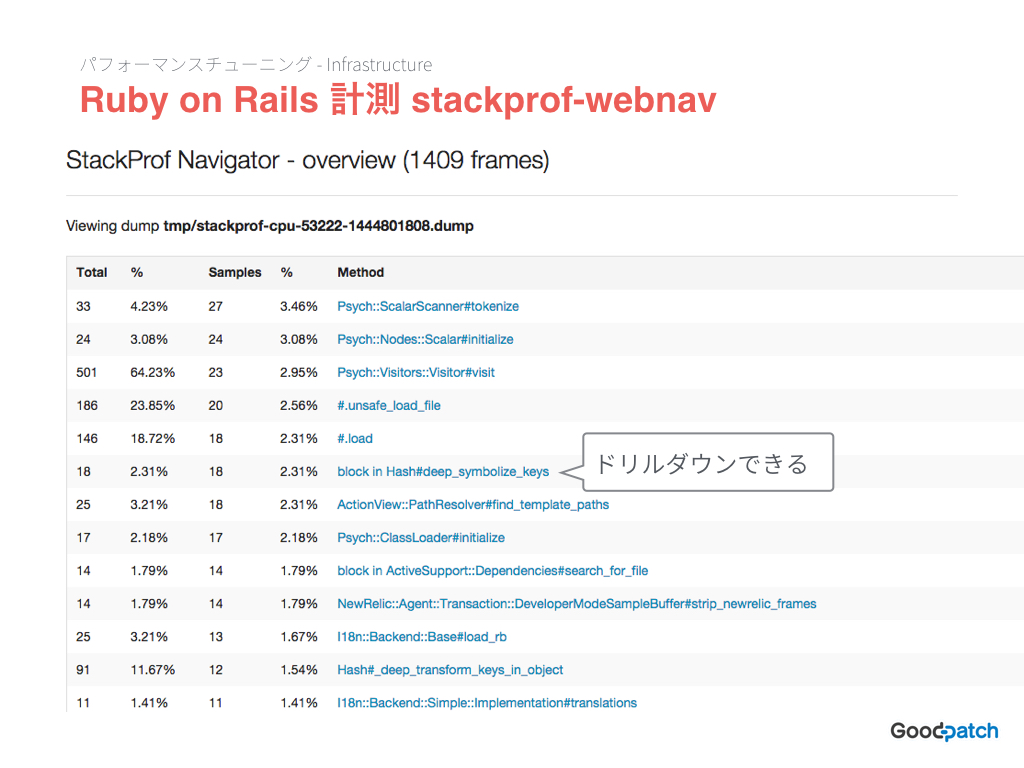Viewport: 1024px width, 768px height.
Task: Open the Psych::Nodes::Scalar#initialize link
Action: (425, 340)
